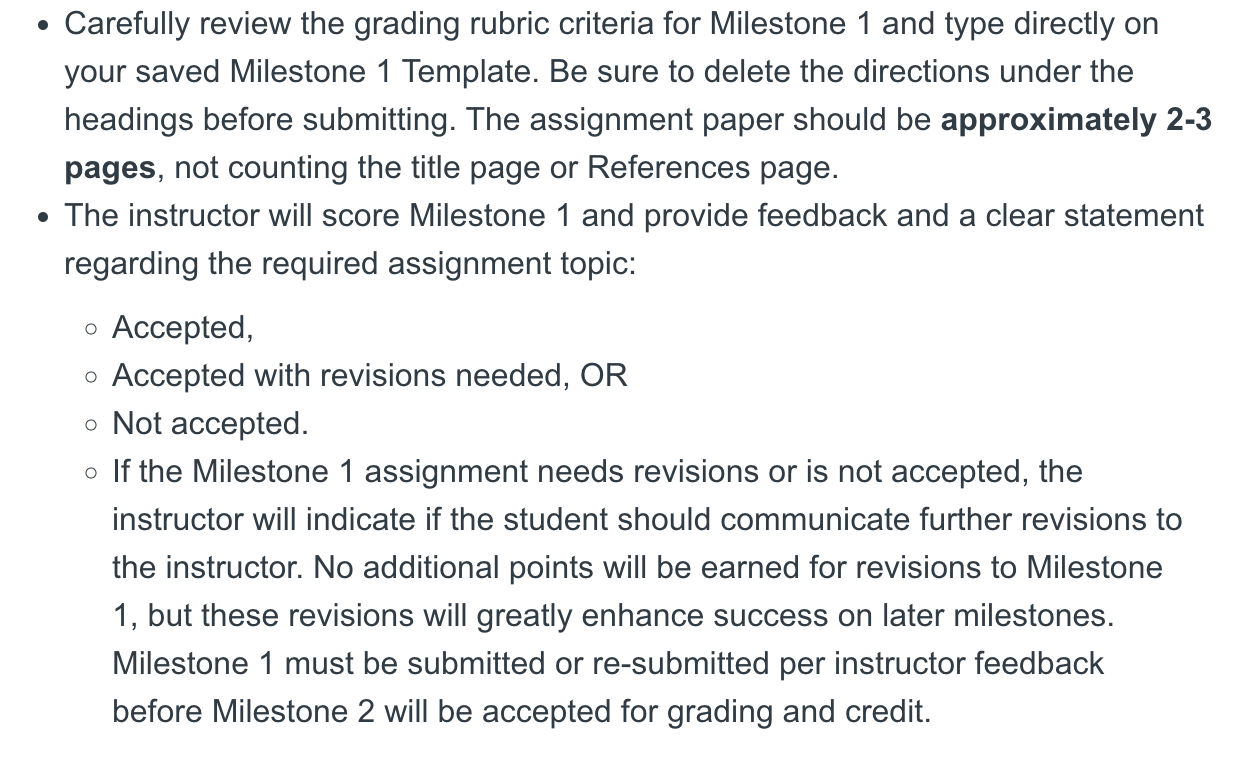This screenshot has width=1258, height=760.
Task: Click the solid bullet before "Carefully review"
Action: (42, 25)
